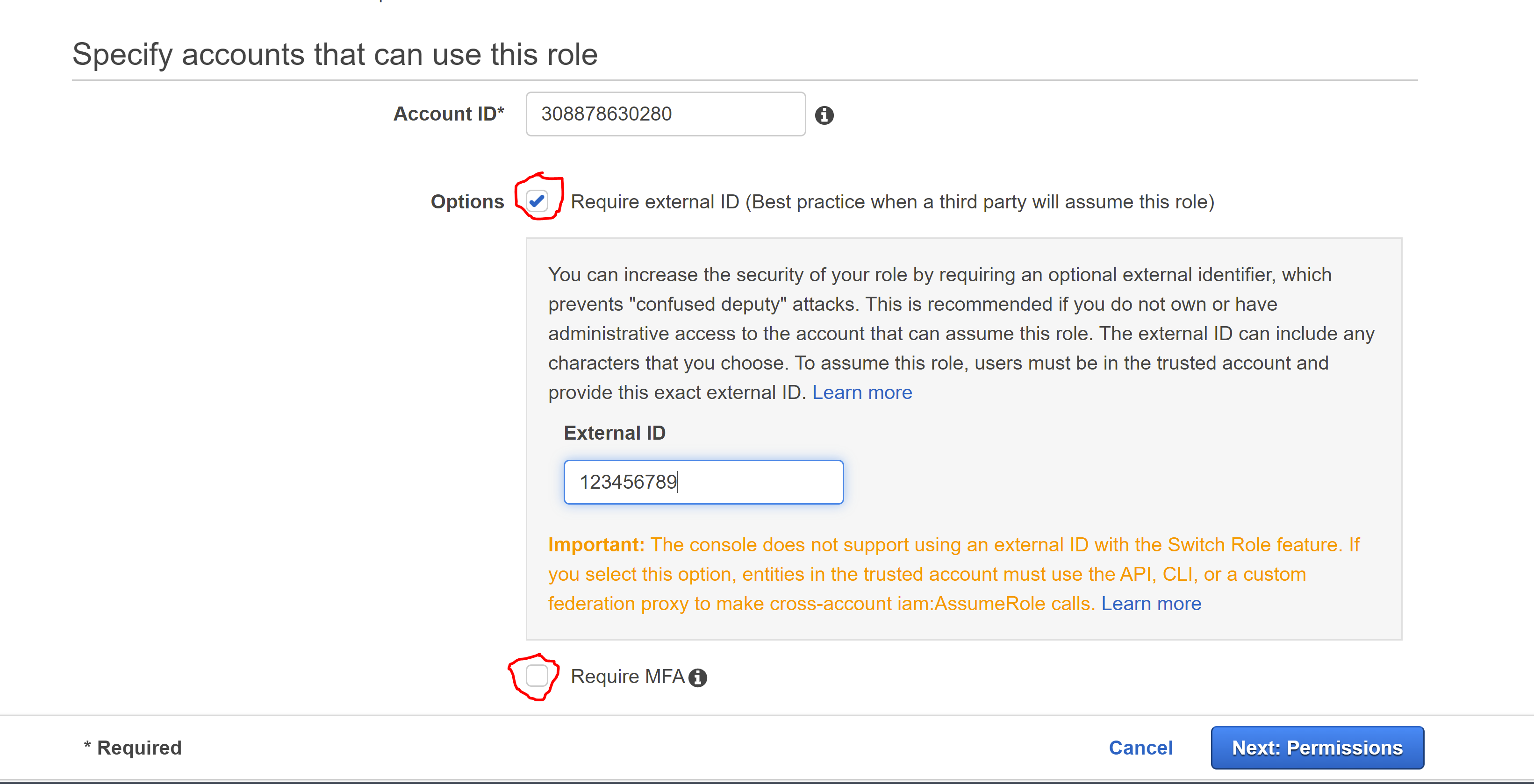Click the Account ID* field label

[x=448, y=114]
